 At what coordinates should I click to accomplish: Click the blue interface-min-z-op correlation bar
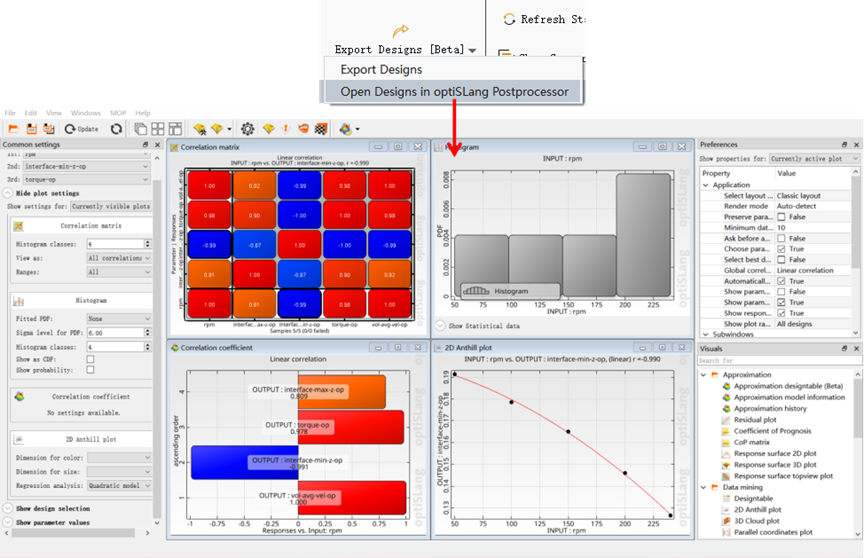tap(245, 463)
